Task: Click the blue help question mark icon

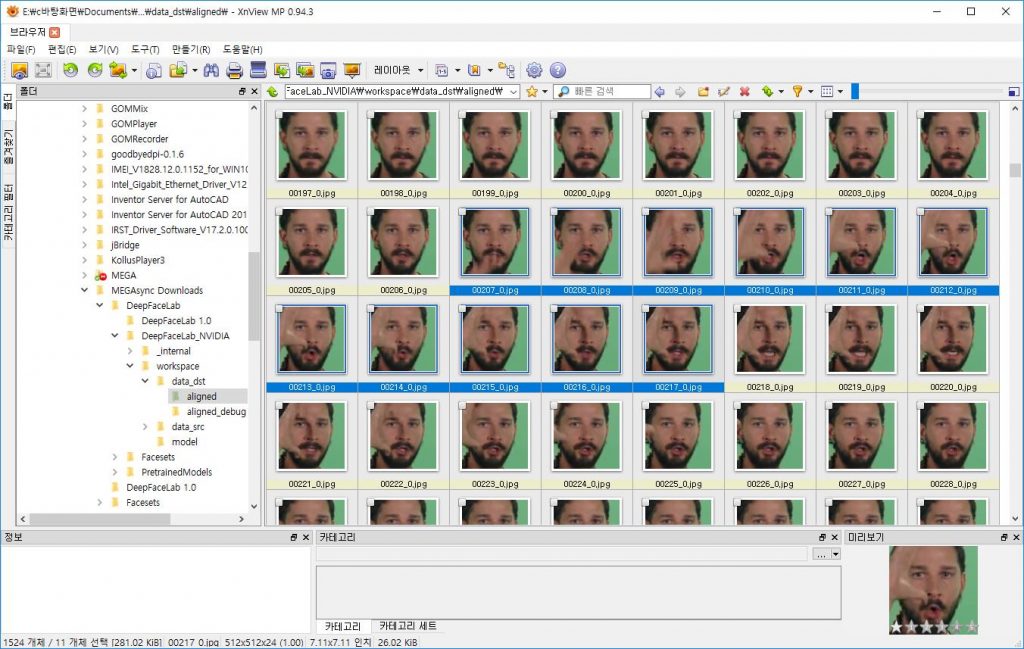Action: pyautogui.click(x=558, y=70)
